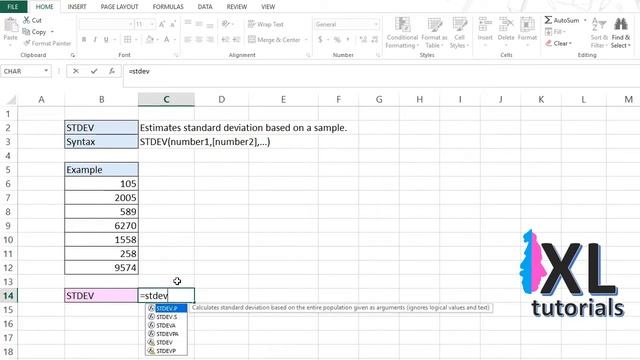Expand the AutoSum dropdown arrow
Viewport: 640px width, 360px height.
pos(585,20)
